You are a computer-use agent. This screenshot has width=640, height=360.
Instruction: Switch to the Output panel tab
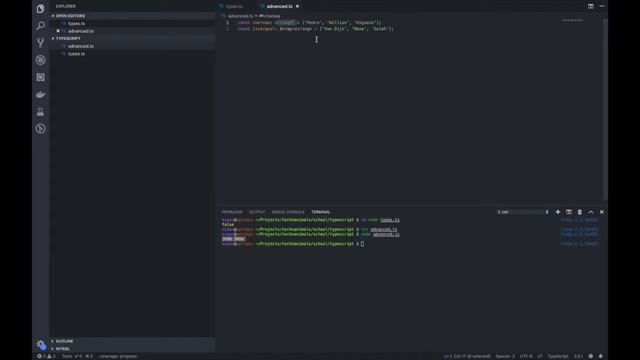coord(257,212)
